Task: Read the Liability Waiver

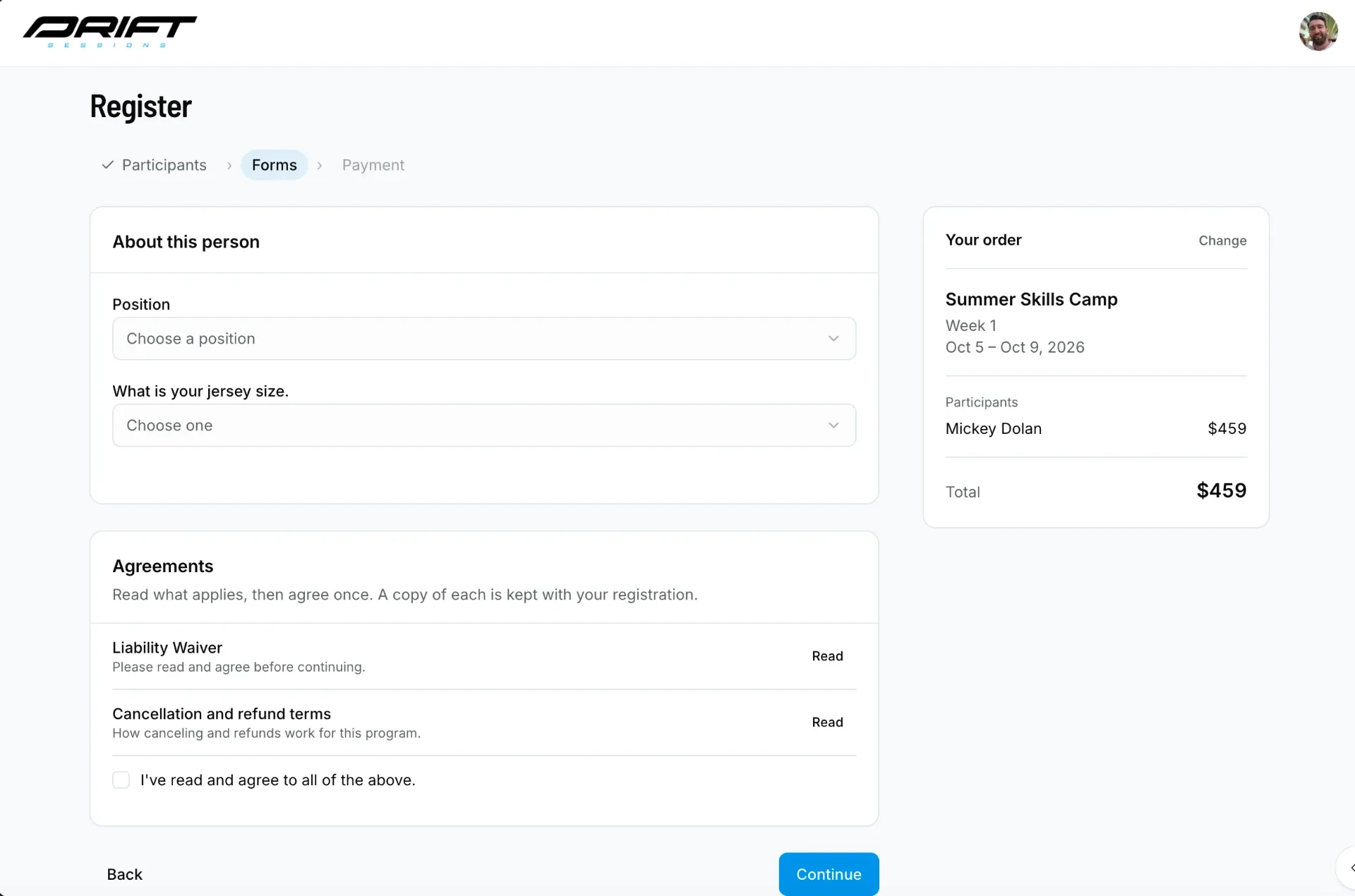Action: pos(828,656)
